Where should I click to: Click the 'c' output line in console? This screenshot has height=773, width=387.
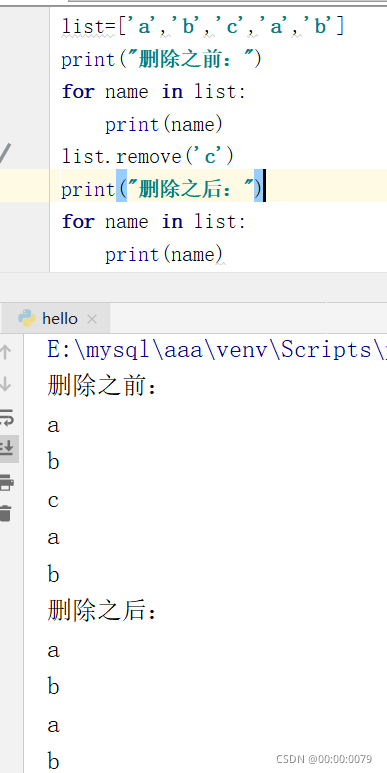[x=53, y=500]
